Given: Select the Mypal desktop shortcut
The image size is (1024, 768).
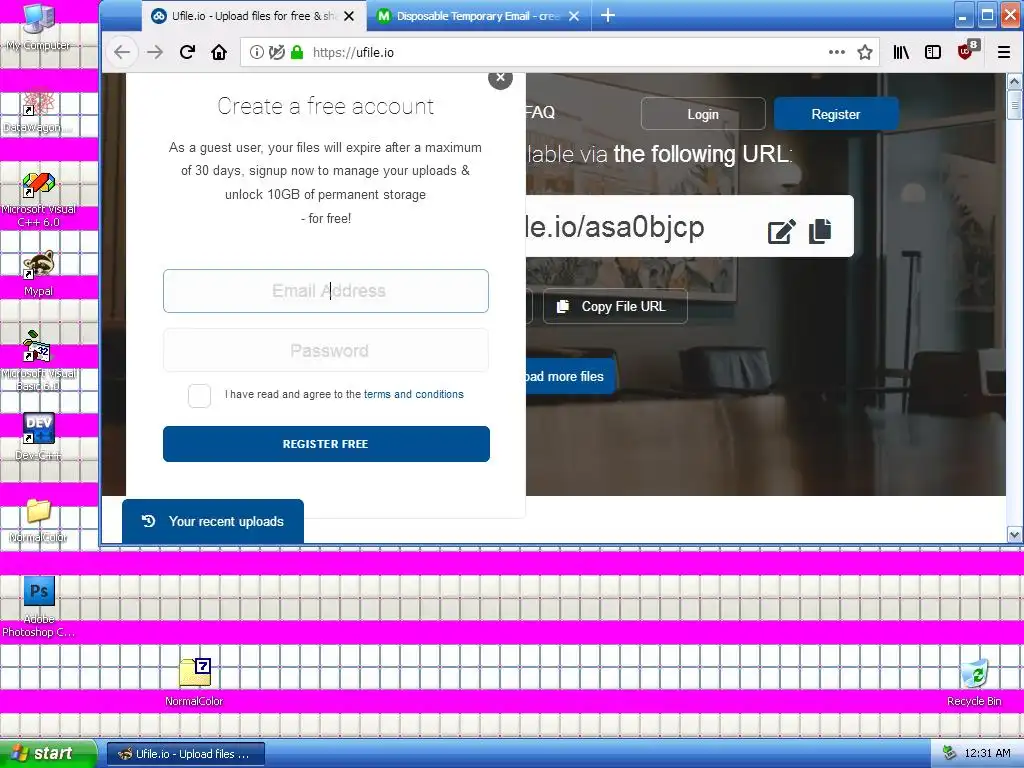Looking at the screenshot, I should pos(39,273).
